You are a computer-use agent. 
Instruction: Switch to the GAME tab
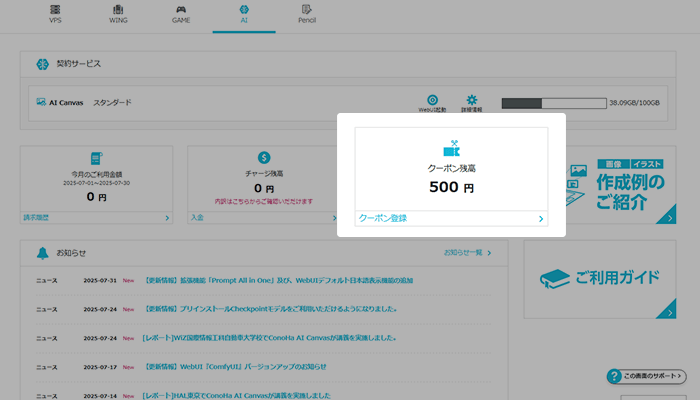point(181,15)
